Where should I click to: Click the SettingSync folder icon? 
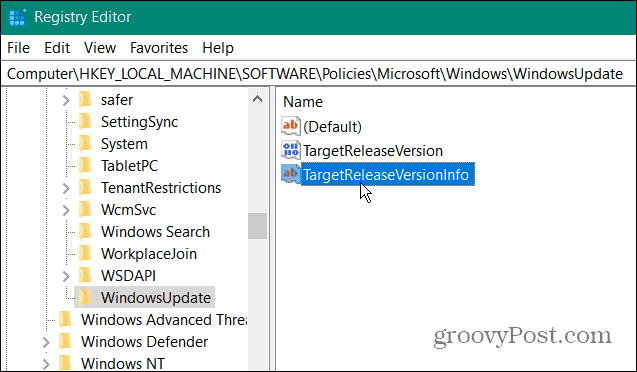pyautogui.click(x=85, y=121)
